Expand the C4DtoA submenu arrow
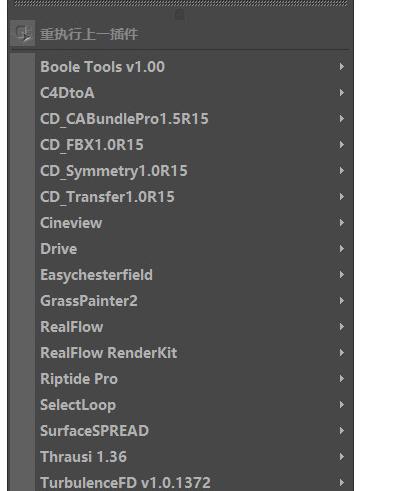This screenshot has height=491, width=419. click(x=342, y=93)
